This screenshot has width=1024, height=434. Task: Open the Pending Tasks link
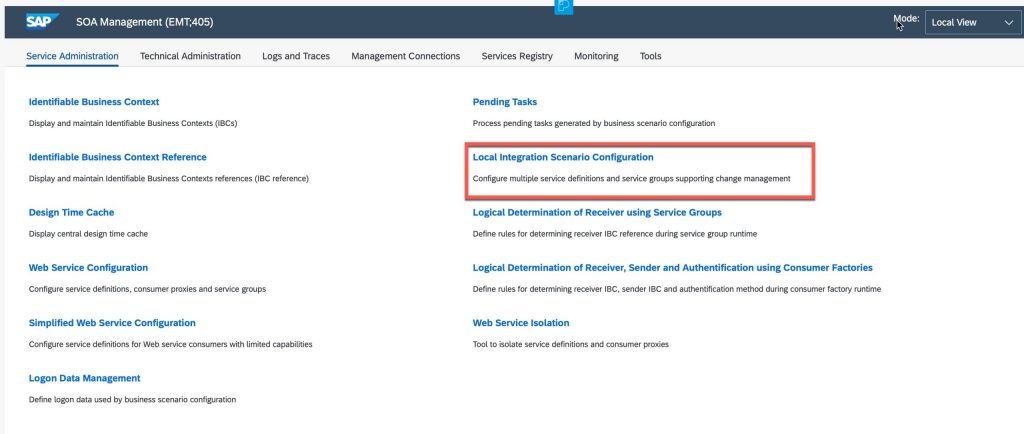505,102
